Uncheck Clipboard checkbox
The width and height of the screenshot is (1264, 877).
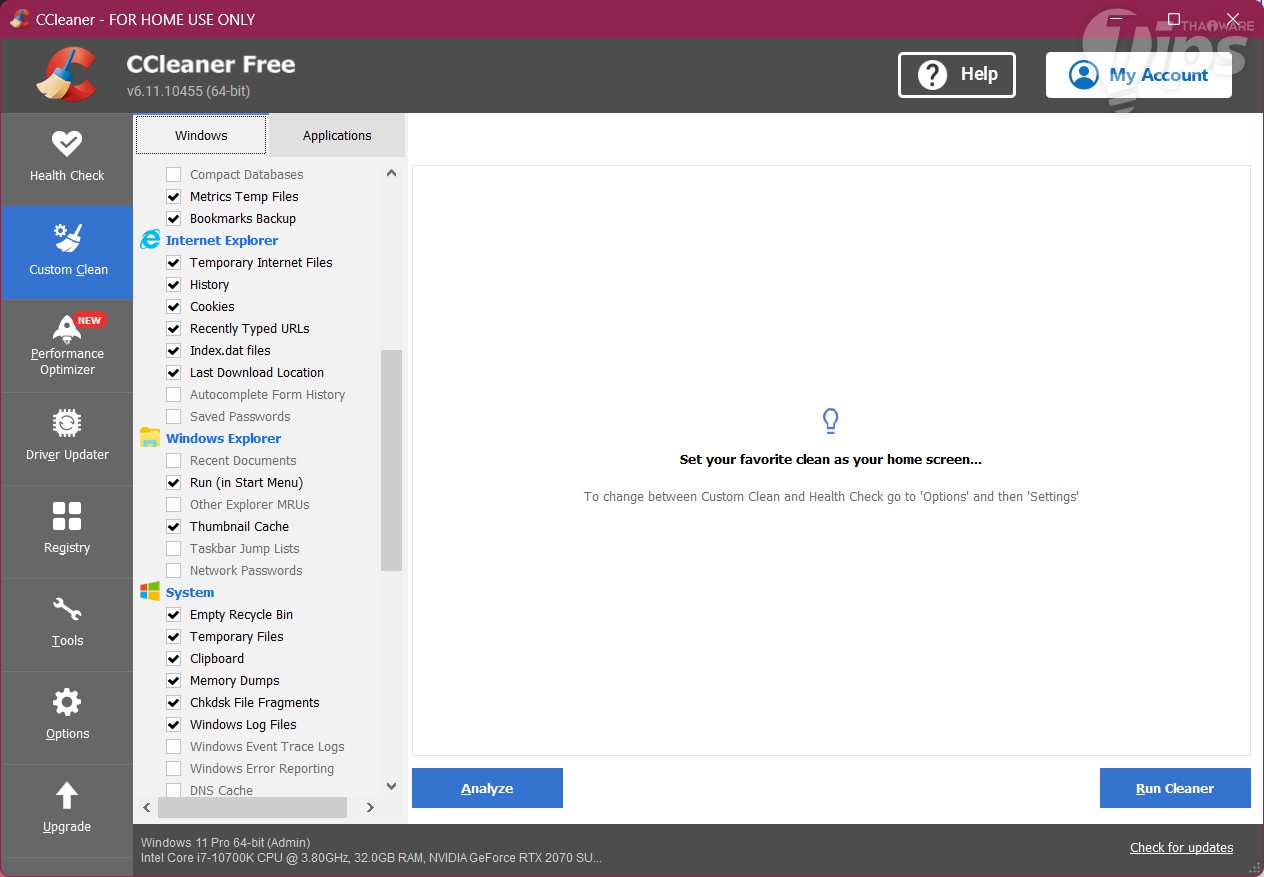tap(174, 658)
